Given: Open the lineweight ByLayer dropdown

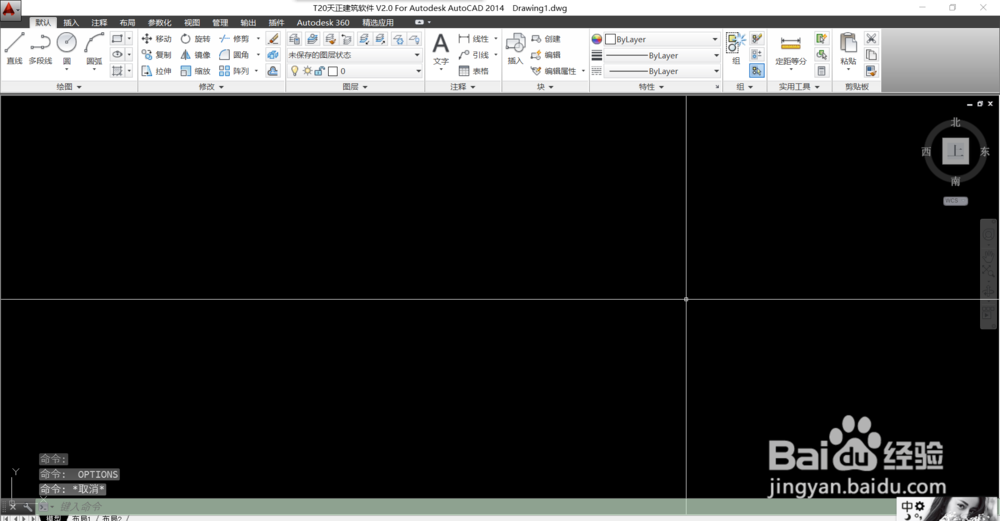Looking at the screenshot, I should click(x=662, y=55).
